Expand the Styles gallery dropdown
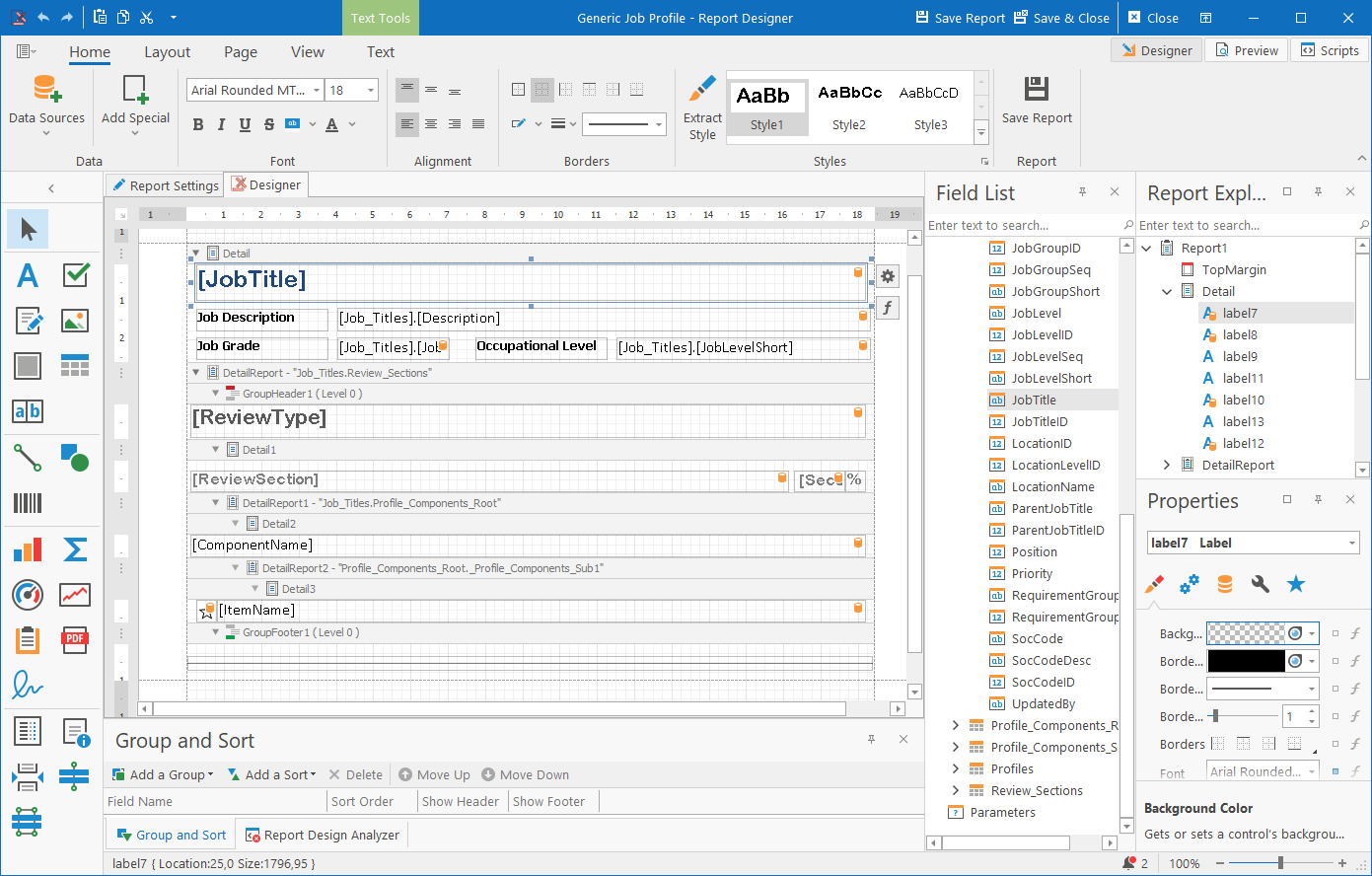Viewport: 1372px width, 876px height. [x=981, y=132]
